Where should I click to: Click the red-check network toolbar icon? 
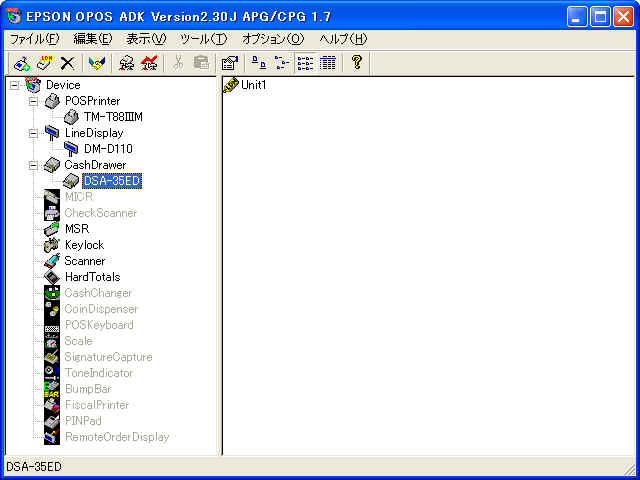(149, 63)
